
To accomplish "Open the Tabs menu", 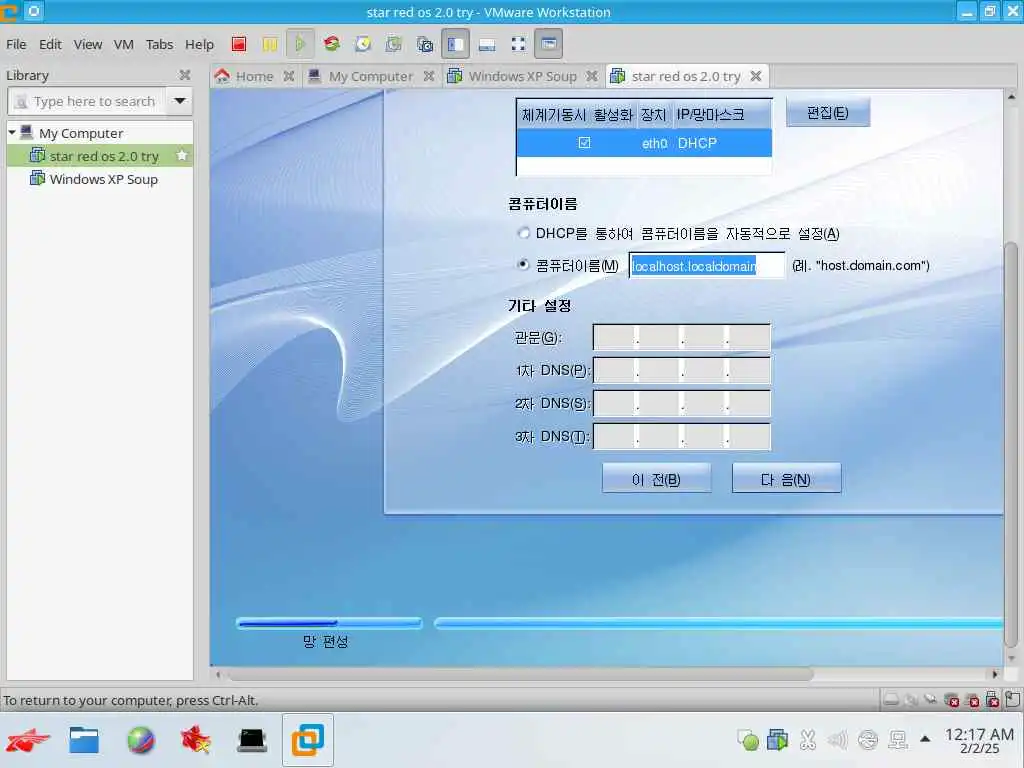I will 159,44.
